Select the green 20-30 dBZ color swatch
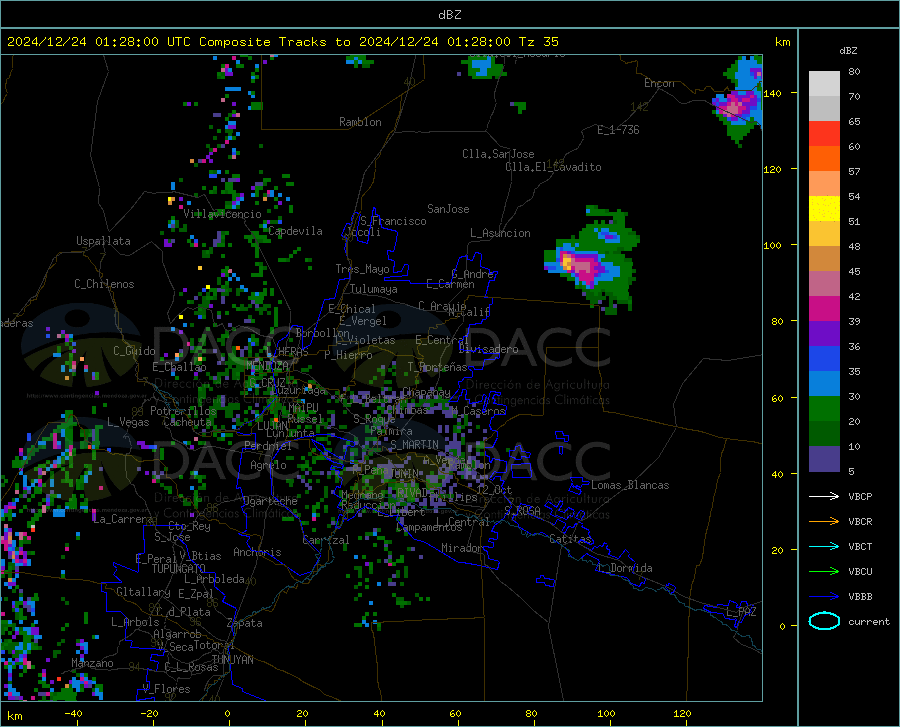The height and width of the screenshot is (727, 900). click(x=824, y=409)
